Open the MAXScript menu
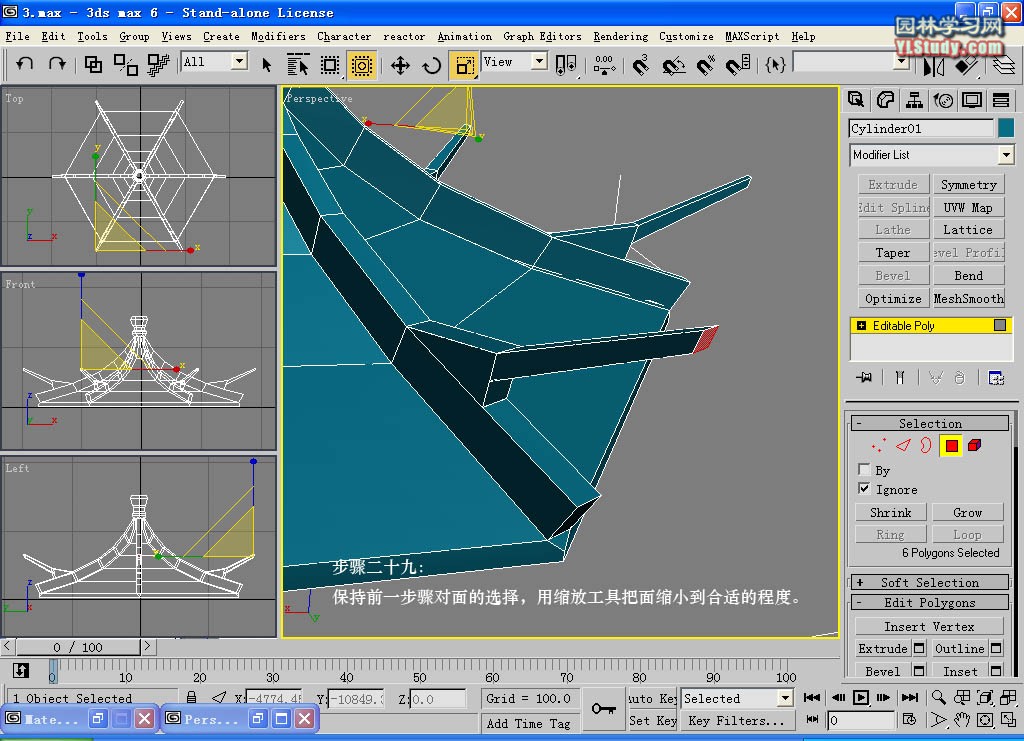This screenshot has width=1024, height=741. pyautogui.click(x=752, y=36)
